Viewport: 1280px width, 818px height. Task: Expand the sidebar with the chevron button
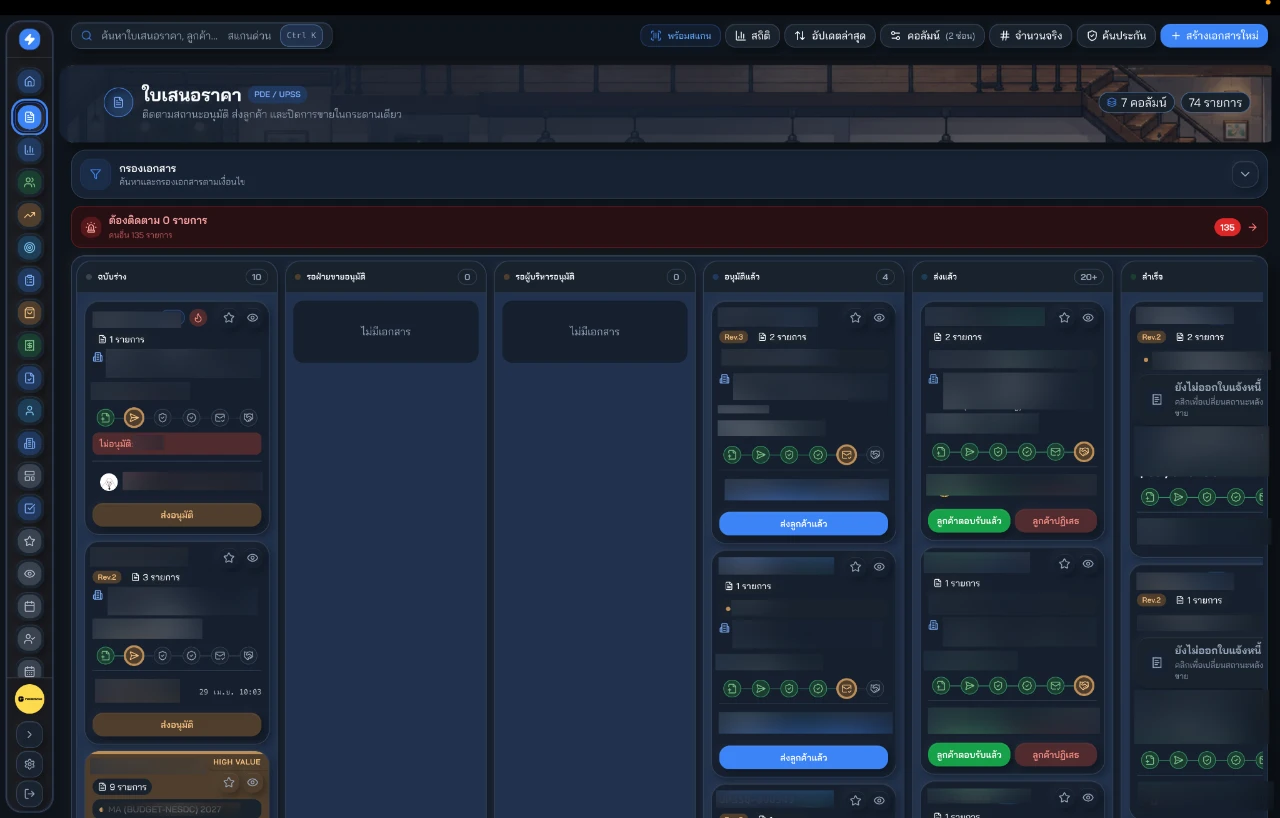[30, 734]
